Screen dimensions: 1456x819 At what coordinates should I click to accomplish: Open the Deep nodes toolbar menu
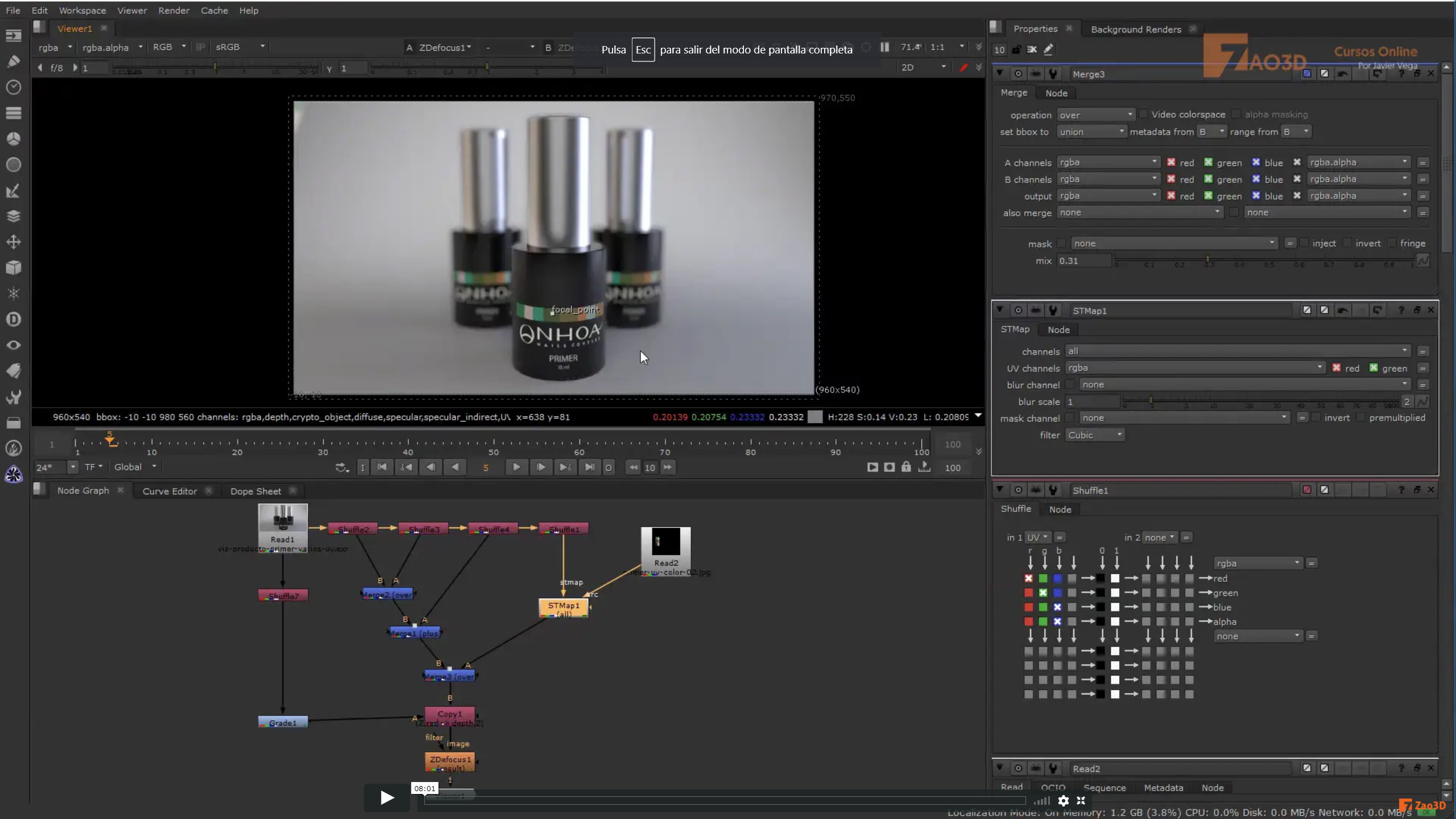14,319
